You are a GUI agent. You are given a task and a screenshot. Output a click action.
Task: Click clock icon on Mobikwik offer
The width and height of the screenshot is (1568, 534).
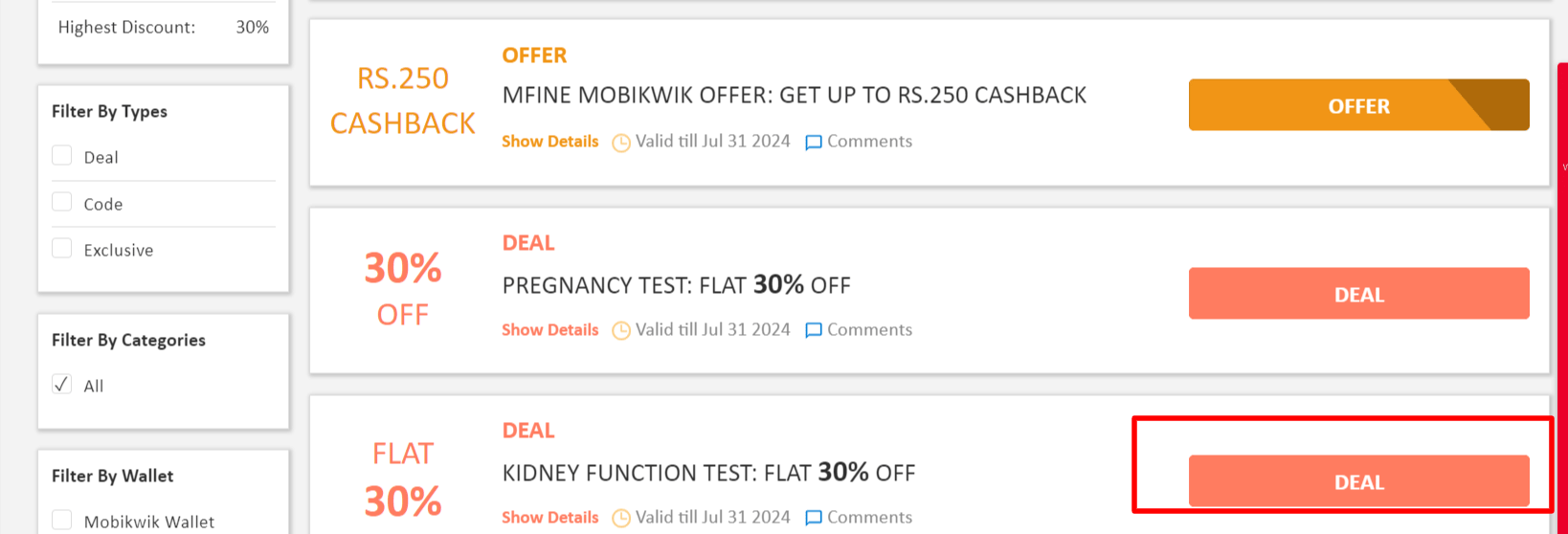pos(621,143)
